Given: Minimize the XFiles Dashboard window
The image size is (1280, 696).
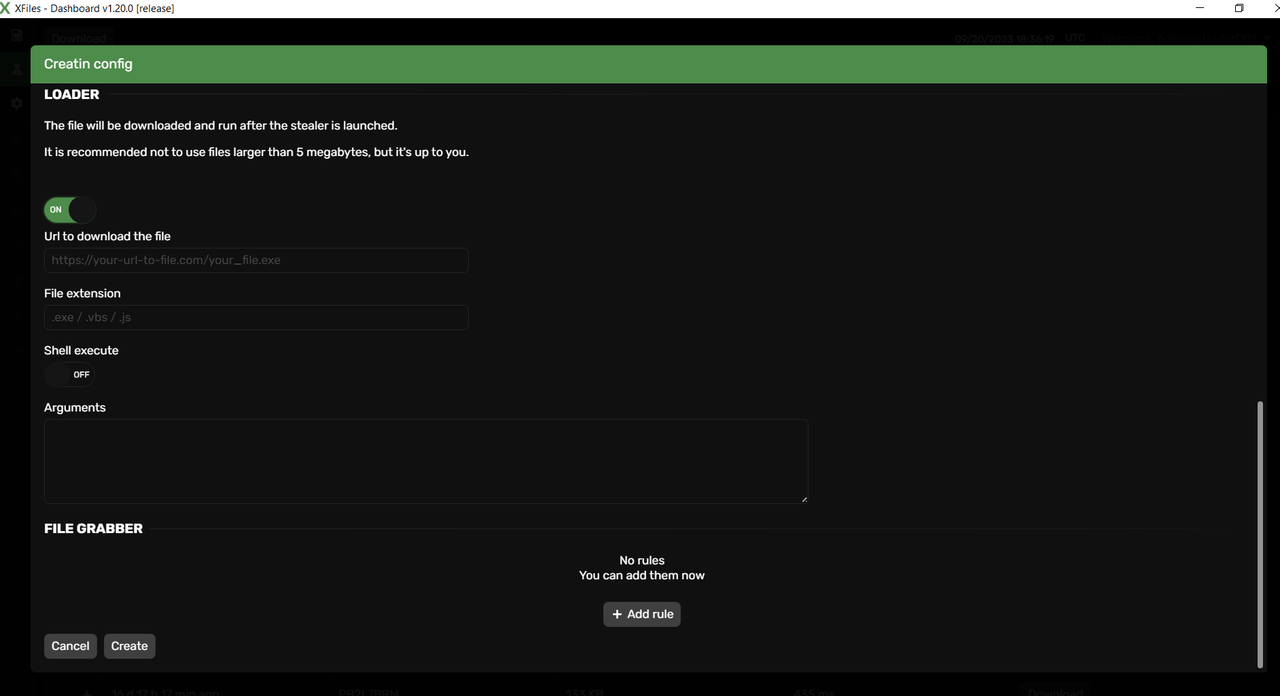Looking at the screenshot, I should (1199, 8).
